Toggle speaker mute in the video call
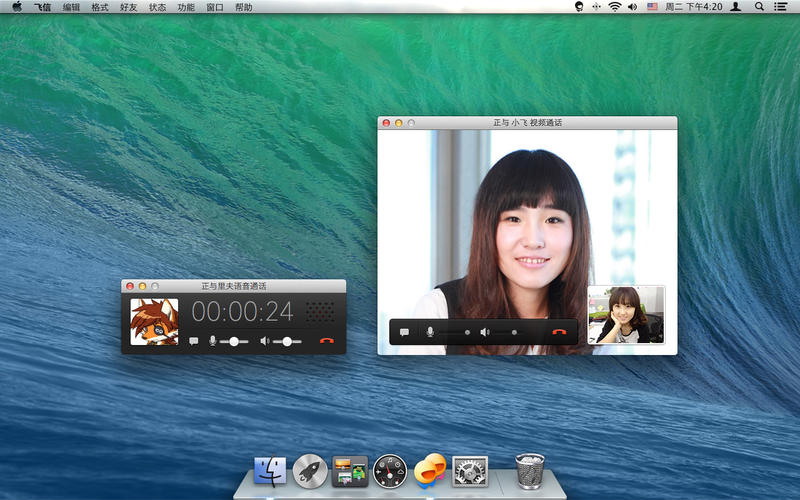 484,332
